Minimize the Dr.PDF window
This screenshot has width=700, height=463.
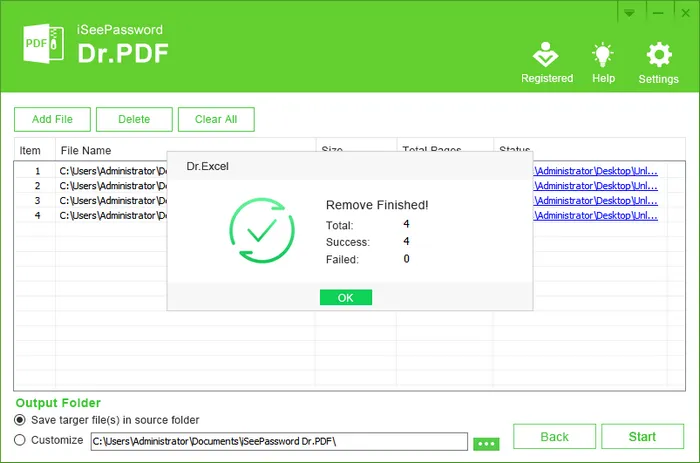(x=658, y=13)
